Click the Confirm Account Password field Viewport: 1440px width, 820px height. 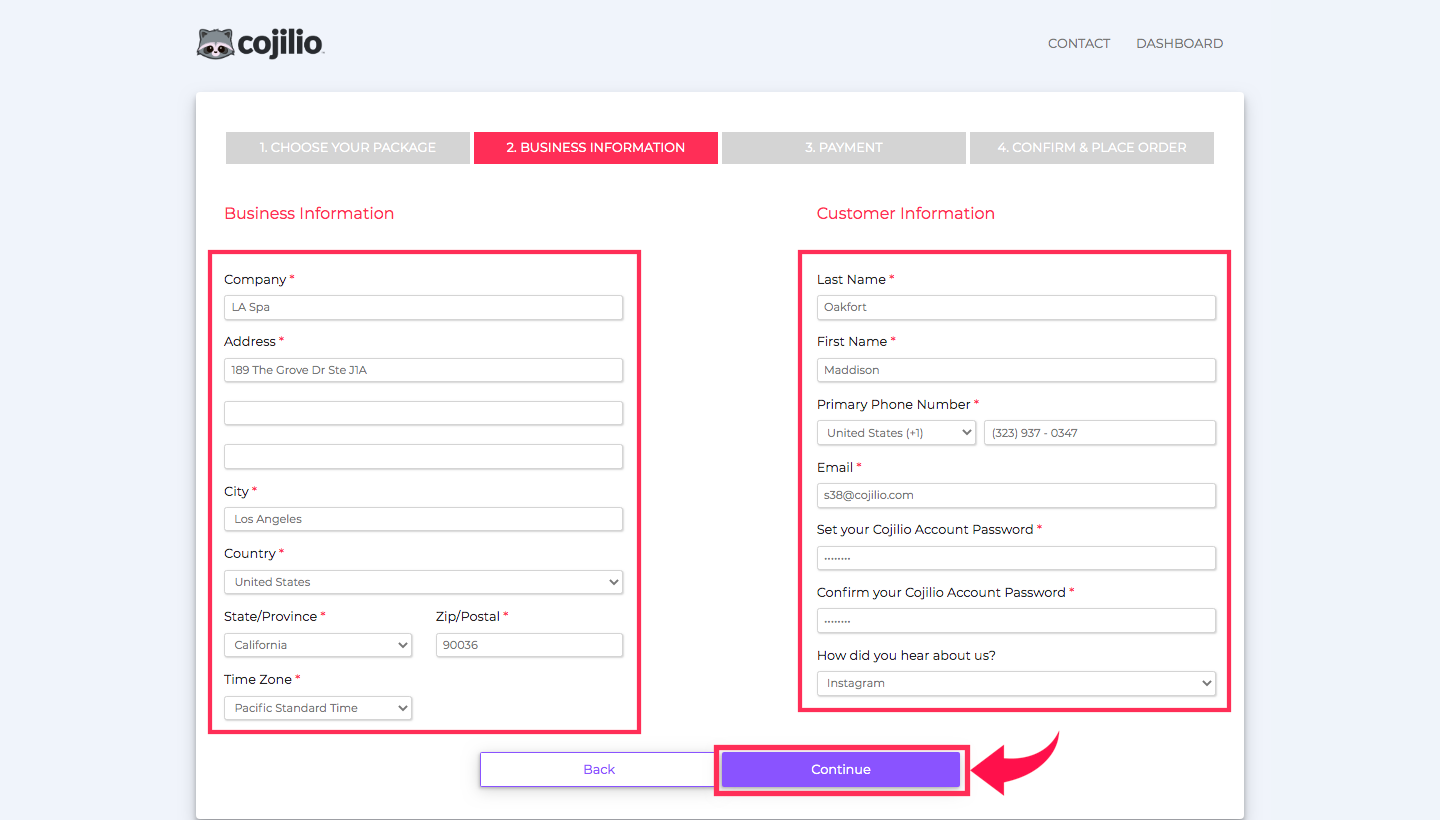coord(1016,620)
